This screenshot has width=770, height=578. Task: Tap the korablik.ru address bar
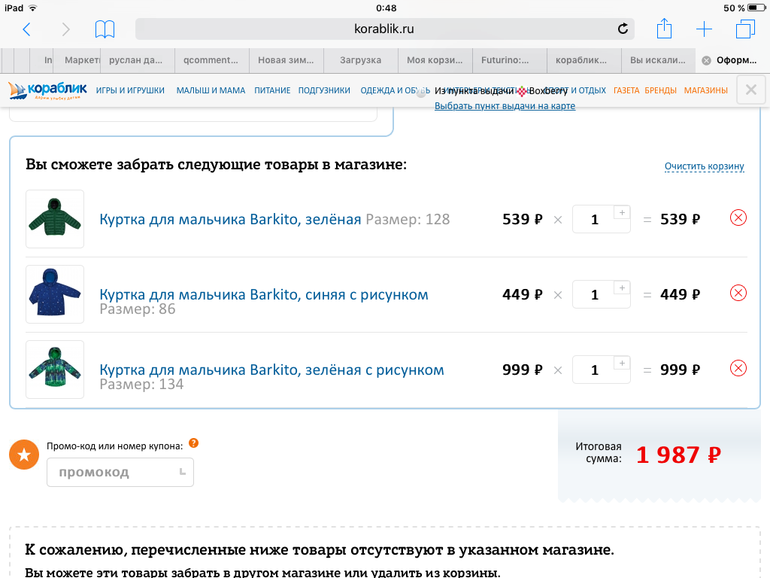click(x=385, y=29)
